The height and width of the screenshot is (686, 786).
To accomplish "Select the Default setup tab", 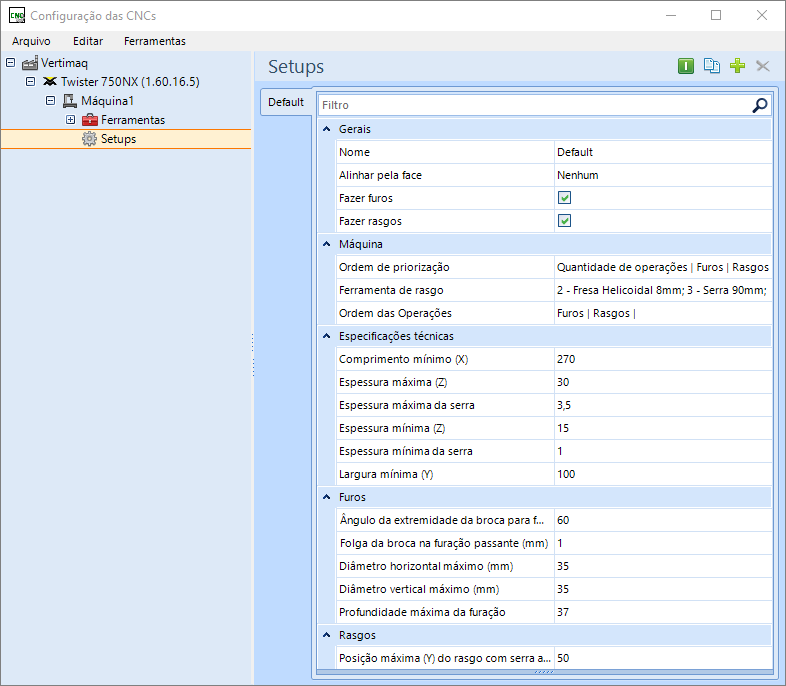I will pyautogui.click(x=286, y=102).
